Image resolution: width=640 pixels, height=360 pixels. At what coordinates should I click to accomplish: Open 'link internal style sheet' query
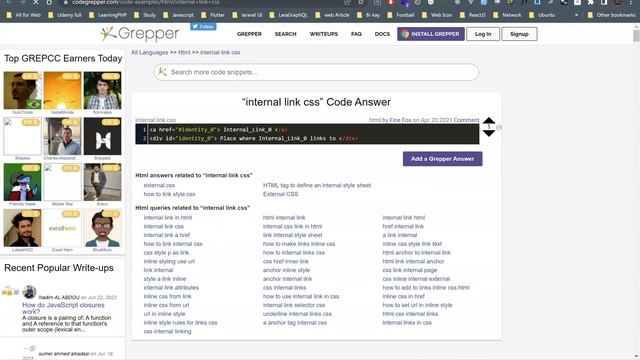(293, 235)
